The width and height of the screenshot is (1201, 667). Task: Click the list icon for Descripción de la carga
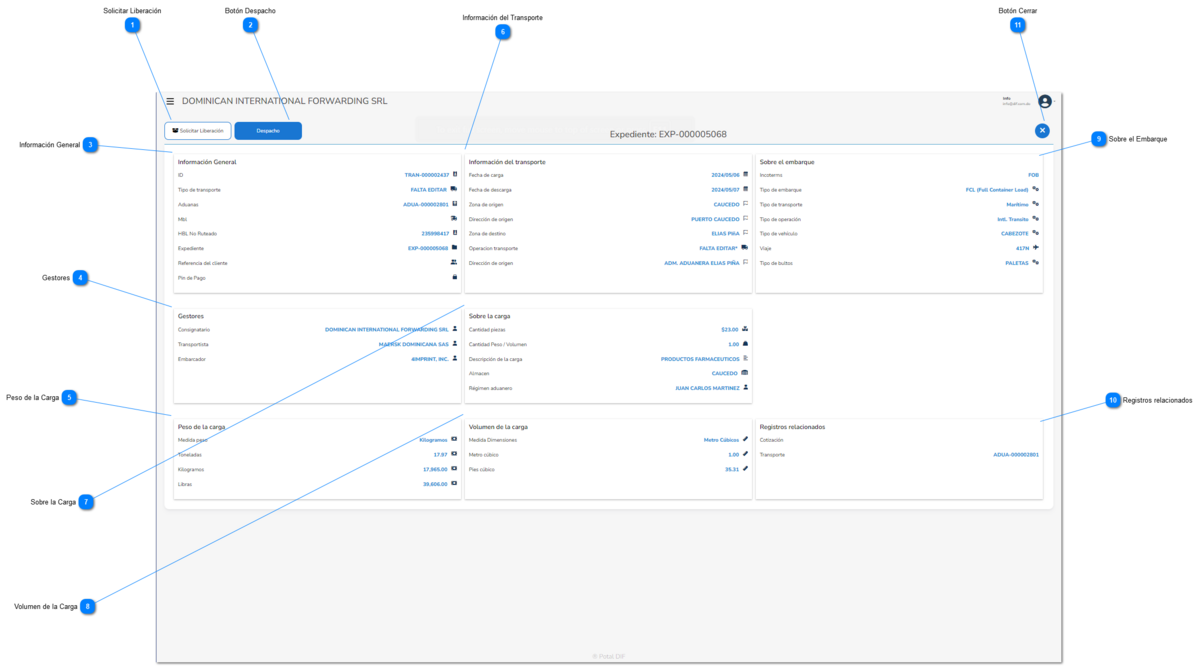pos(745,358)
